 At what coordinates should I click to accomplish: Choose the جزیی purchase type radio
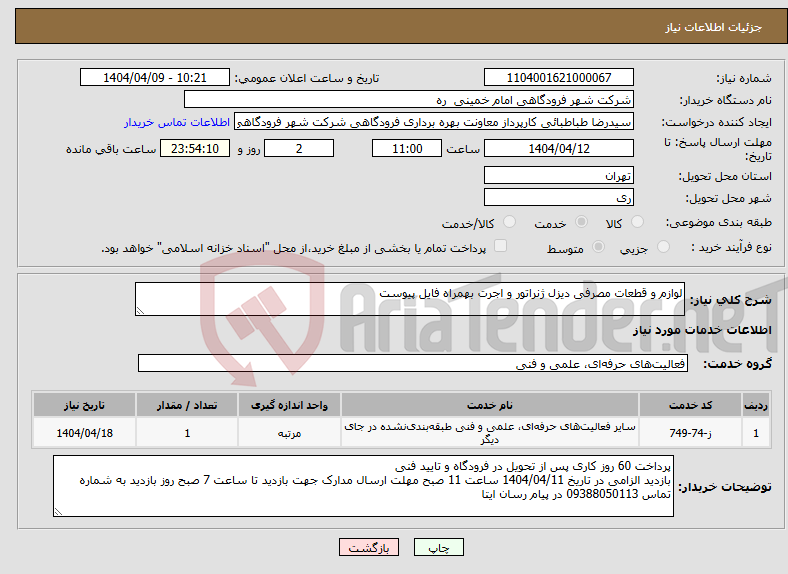(x=663, y=246)
